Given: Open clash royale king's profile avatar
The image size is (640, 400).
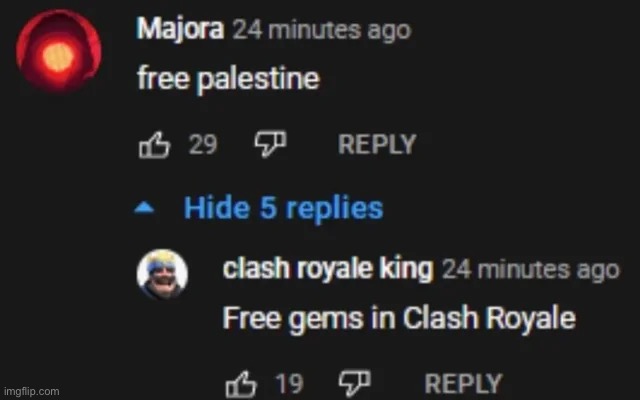Looking at the screenshot, I should 162,274.
